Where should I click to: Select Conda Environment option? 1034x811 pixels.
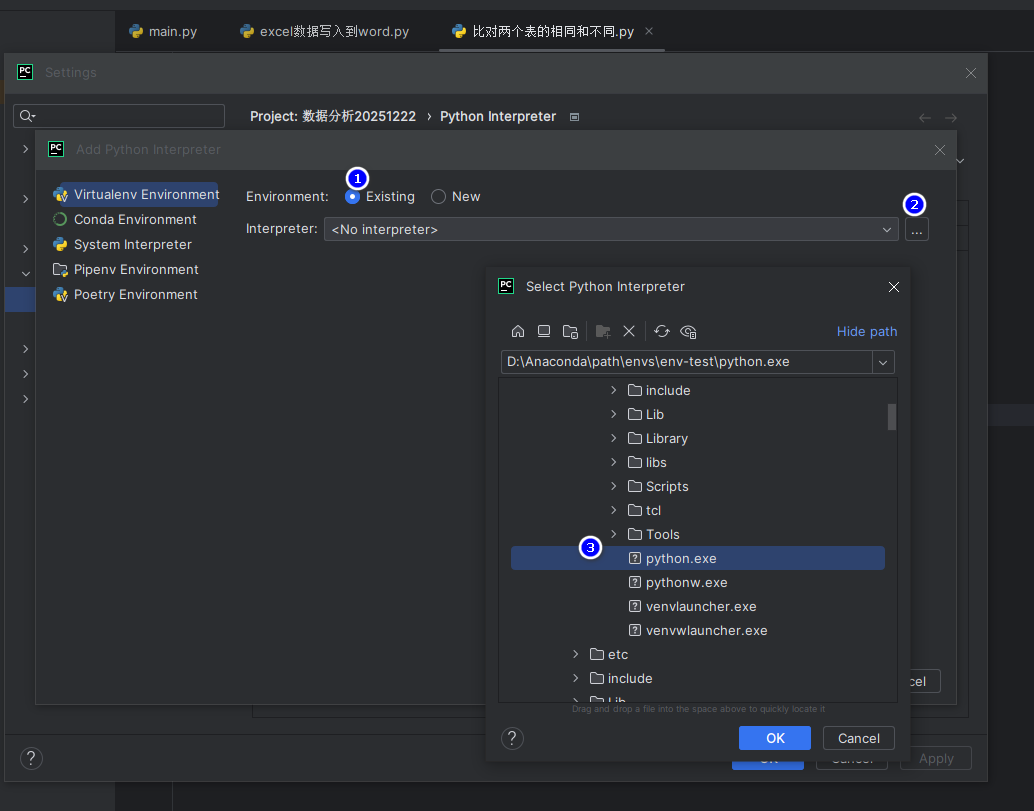(125, 220)
